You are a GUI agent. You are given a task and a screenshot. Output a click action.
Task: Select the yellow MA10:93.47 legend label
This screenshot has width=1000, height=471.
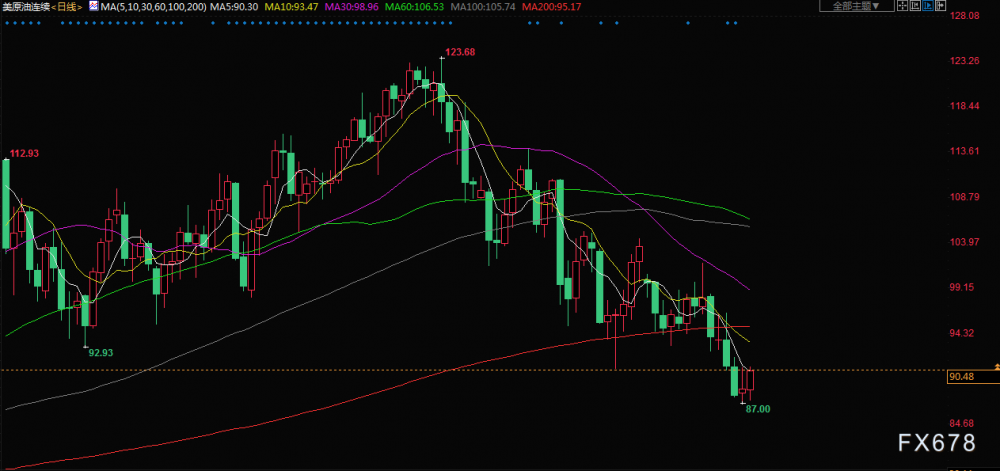click(291, 6)
